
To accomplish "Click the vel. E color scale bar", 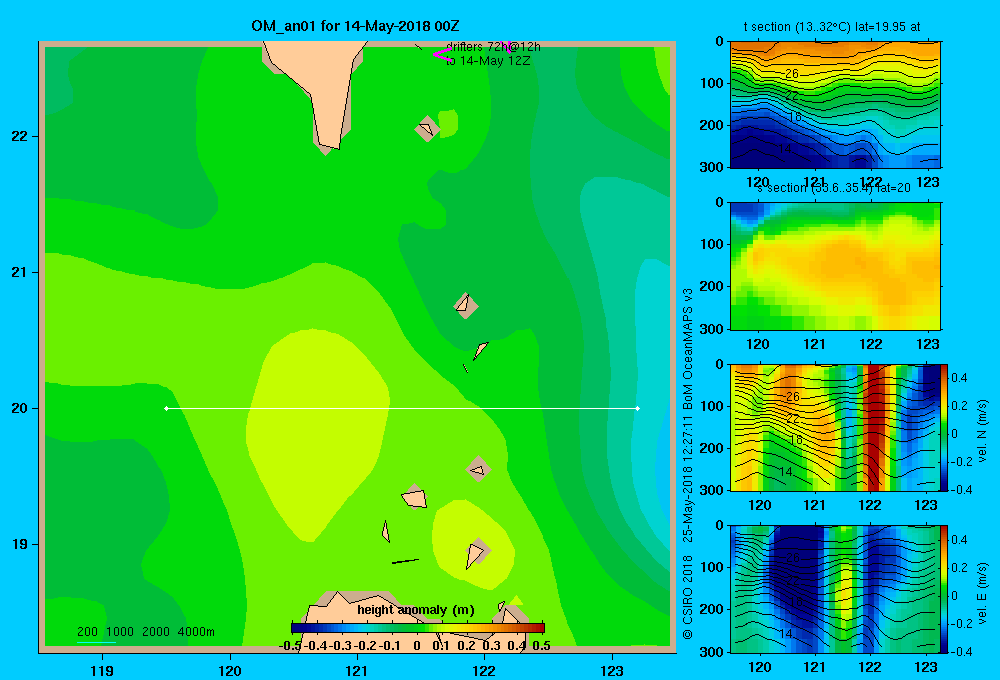I will [944, 590].
